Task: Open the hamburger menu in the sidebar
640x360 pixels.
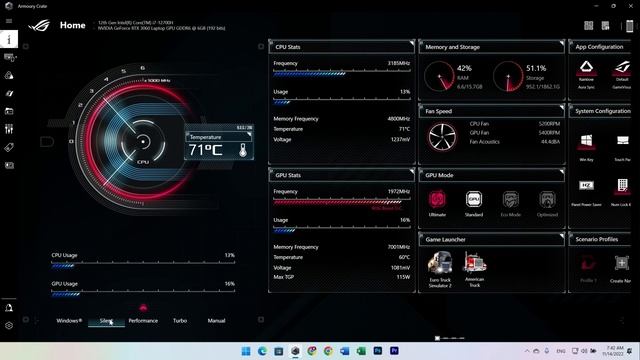Action: tap(9, 21)
